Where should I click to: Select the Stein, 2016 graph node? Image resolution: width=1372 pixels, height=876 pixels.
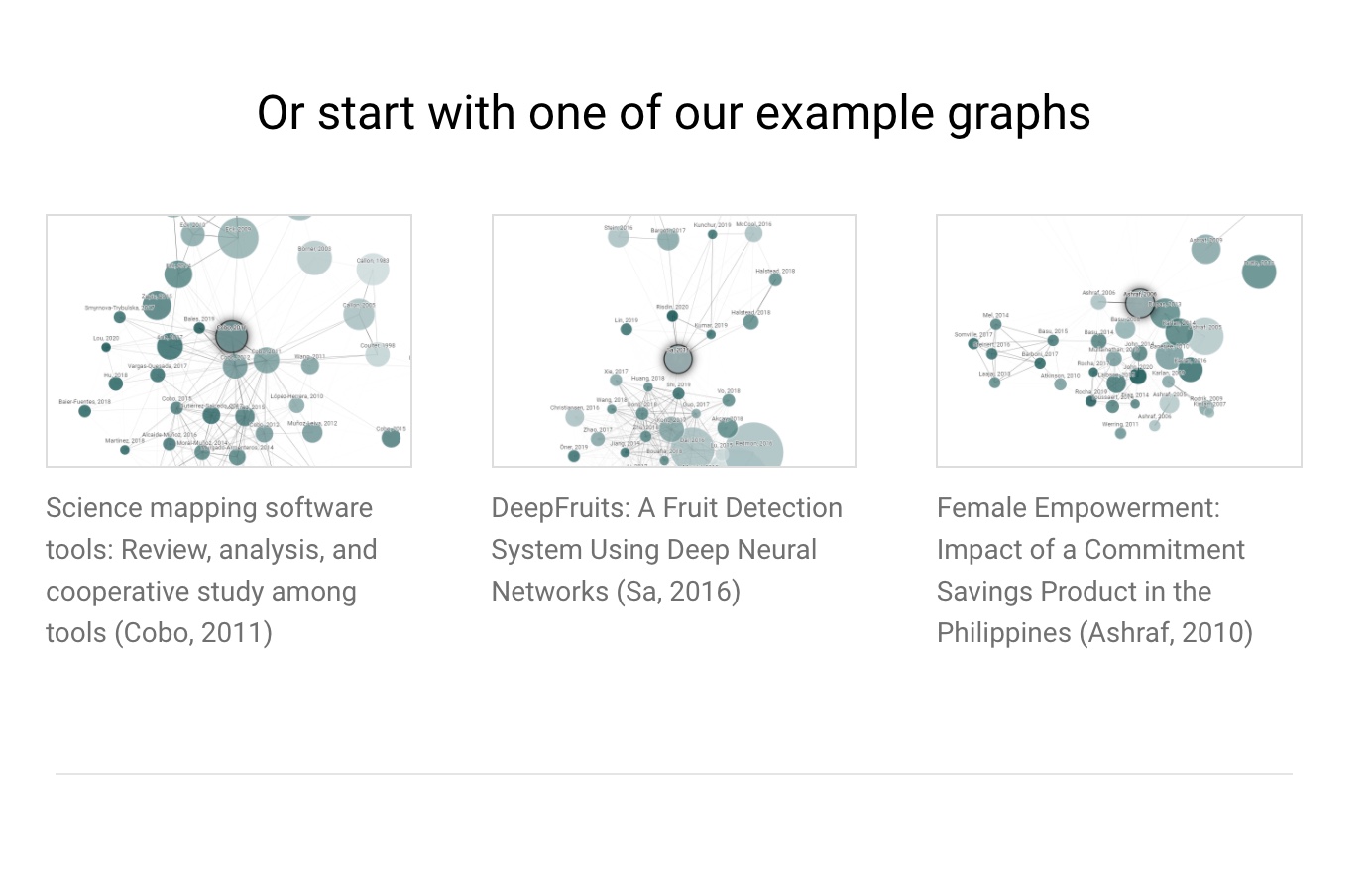click(619, 237)
